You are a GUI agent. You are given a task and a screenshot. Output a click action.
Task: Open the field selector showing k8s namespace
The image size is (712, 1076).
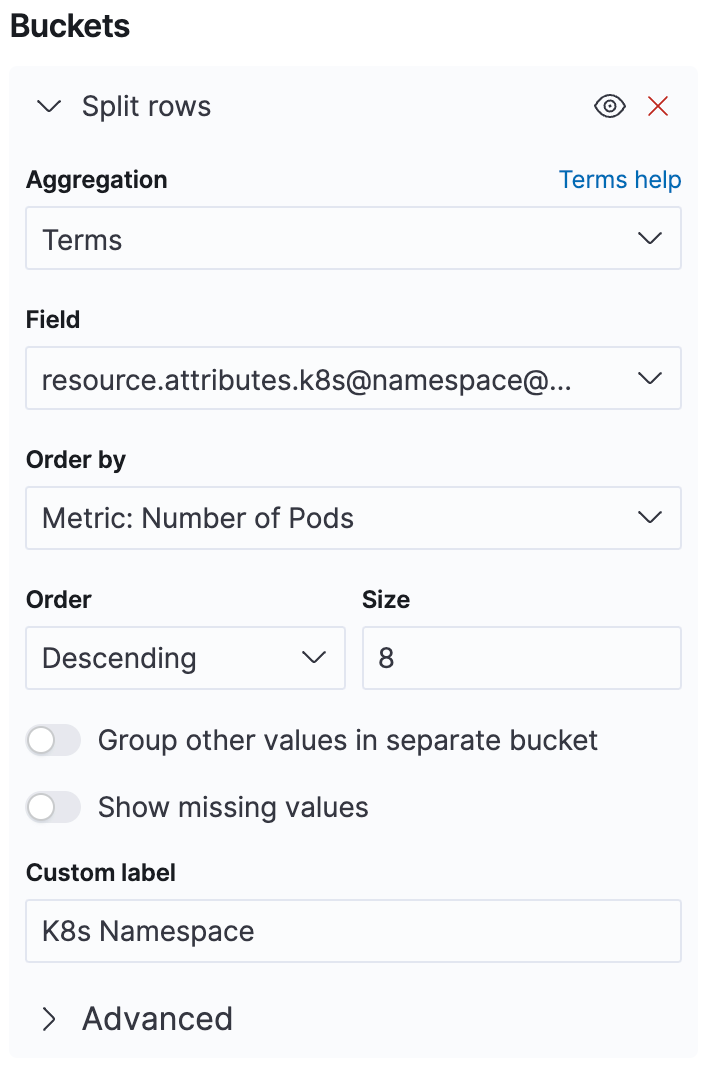pos(353,378)
